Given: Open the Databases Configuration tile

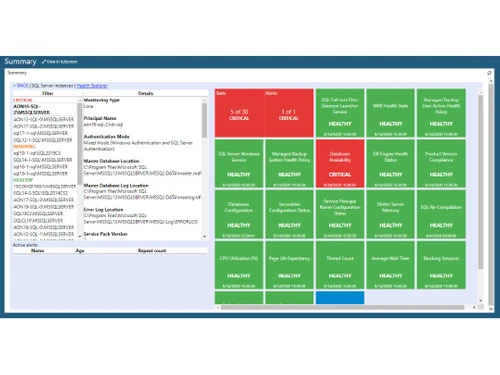Looking at the screenshot, I should pos(239,214).
